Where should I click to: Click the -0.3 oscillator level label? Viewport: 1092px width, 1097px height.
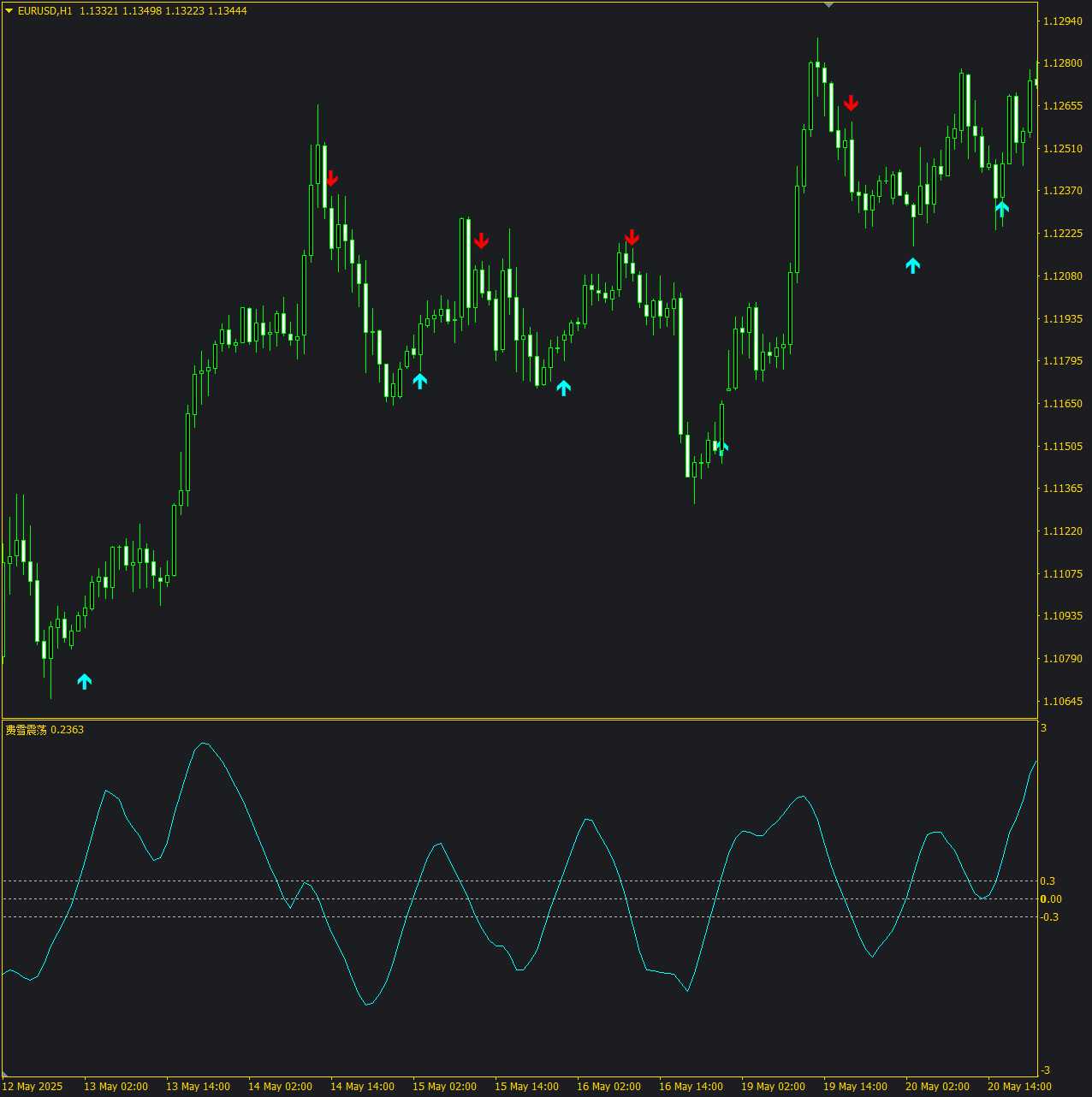[x=1049, y=917]
